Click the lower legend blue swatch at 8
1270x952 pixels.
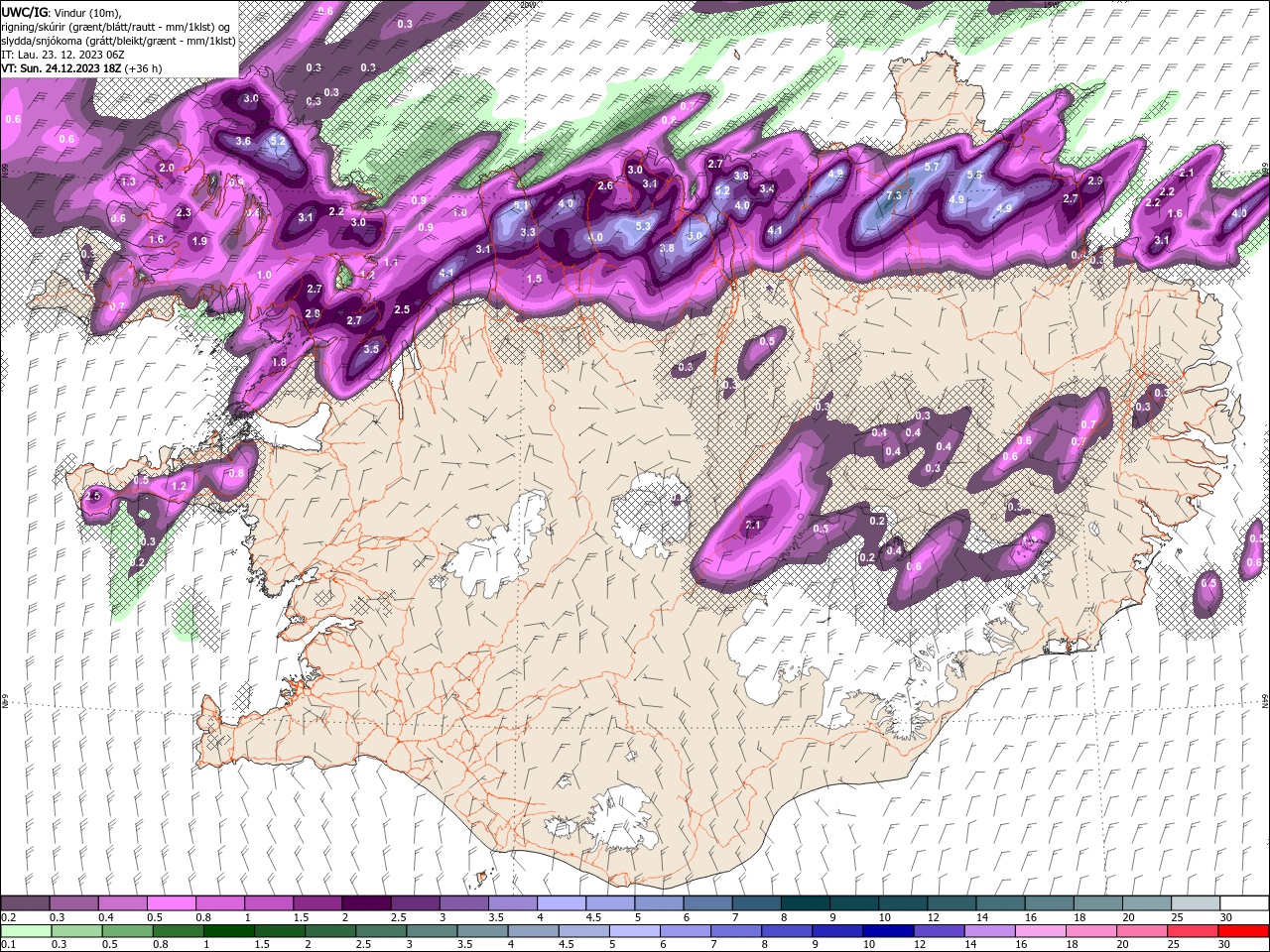788,930
